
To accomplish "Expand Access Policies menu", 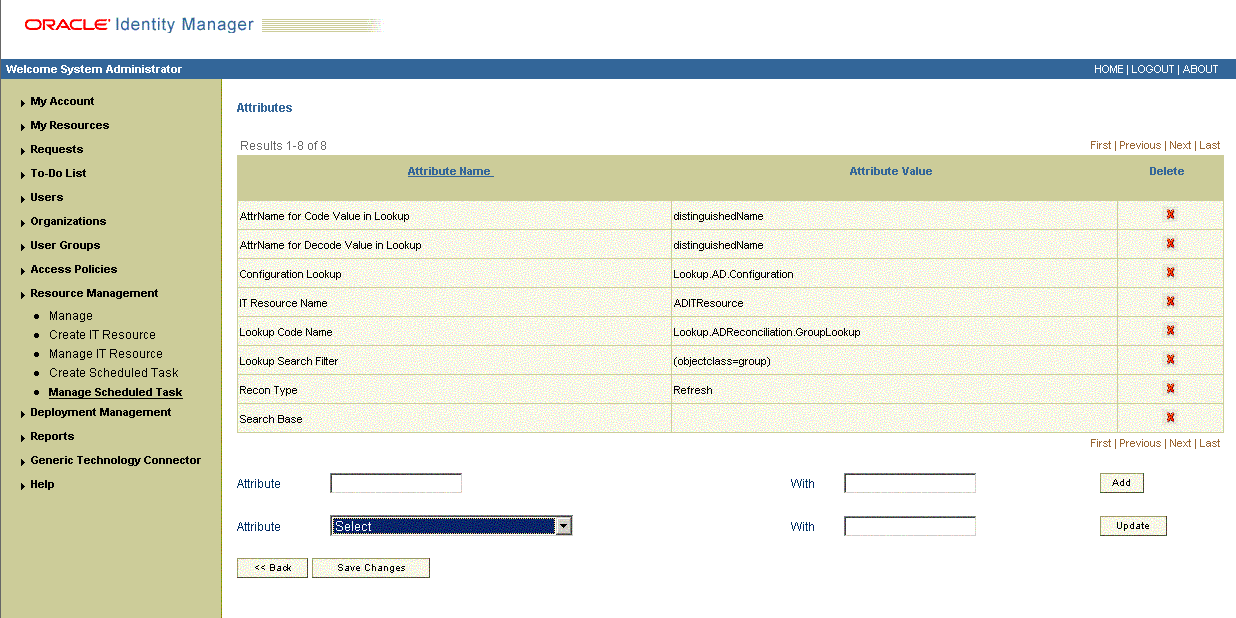I will [73, 269].
